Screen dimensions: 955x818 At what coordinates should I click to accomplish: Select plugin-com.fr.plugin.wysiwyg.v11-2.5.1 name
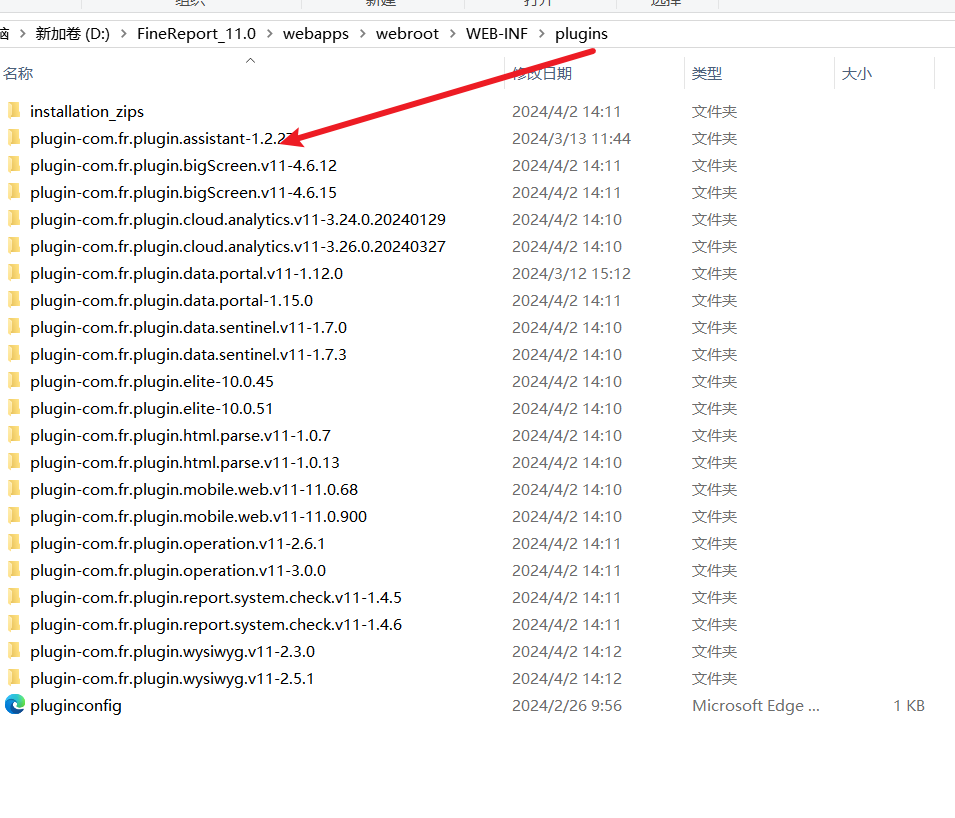point(172,678)
